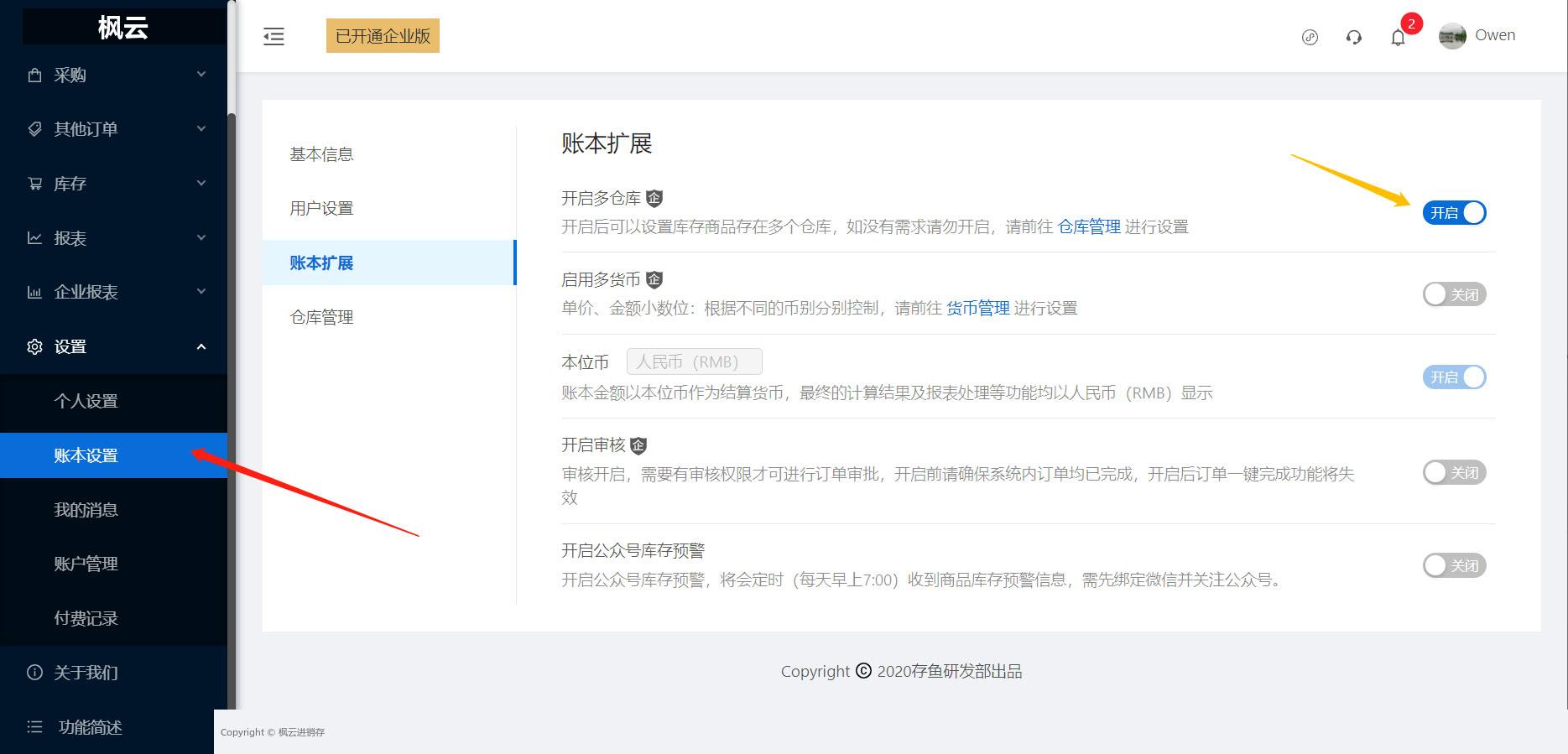Expand the 库存 sidebar menu
The height and width of the screenshot is (754, 1568).
[x=114, y=184]
